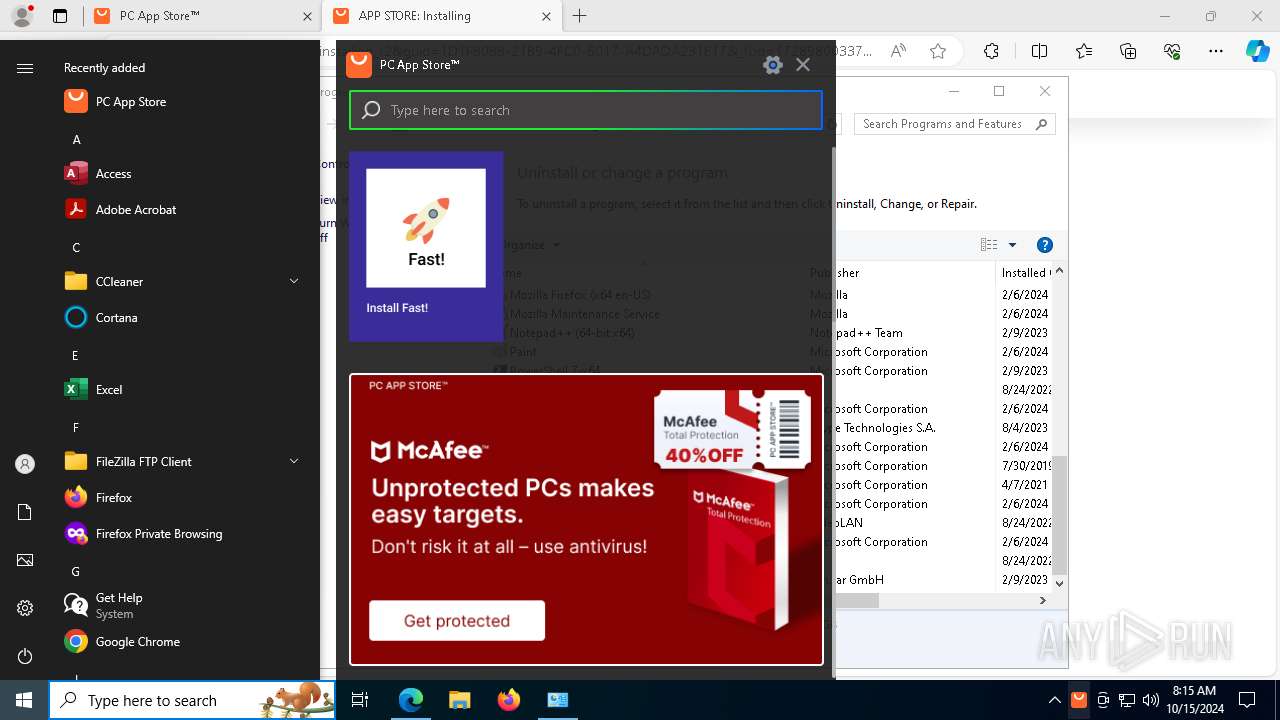Open Programs and Features help icon
Screen dimensions: 1280x720
click(x=1045, y=245)
